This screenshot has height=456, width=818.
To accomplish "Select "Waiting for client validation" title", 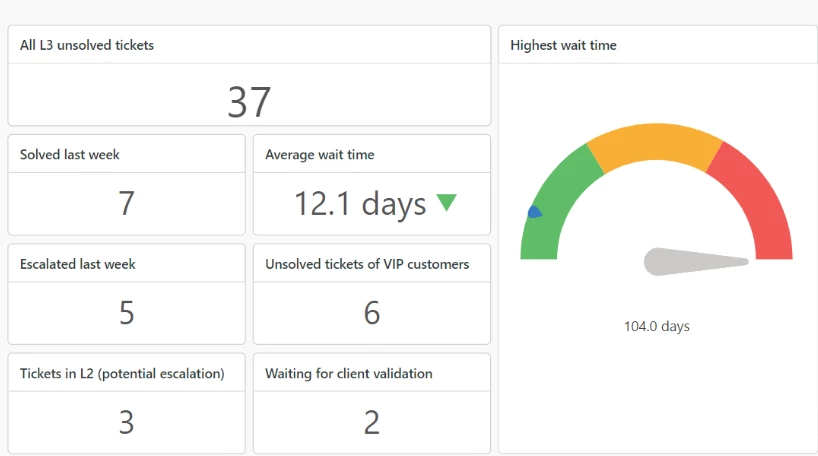I will pos(348,374).
